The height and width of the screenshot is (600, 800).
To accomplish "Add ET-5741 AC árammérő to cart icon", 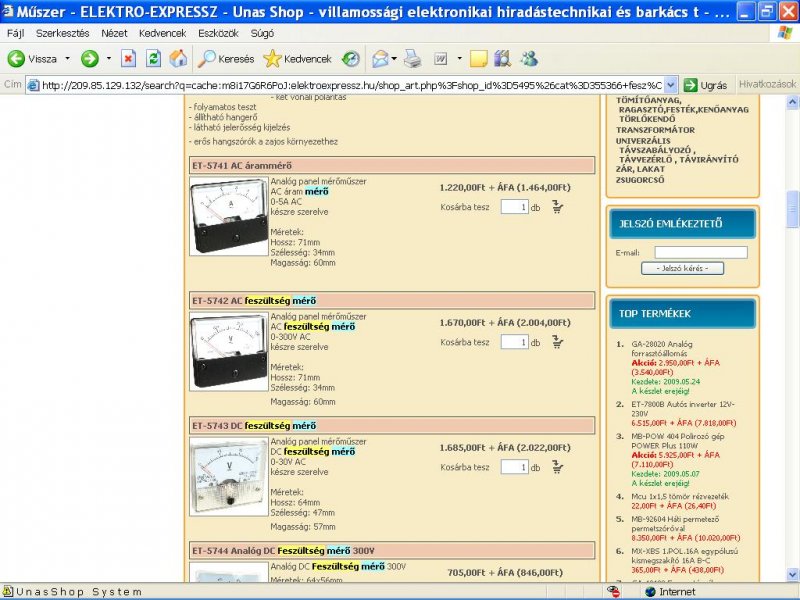I will pos(557,207).
